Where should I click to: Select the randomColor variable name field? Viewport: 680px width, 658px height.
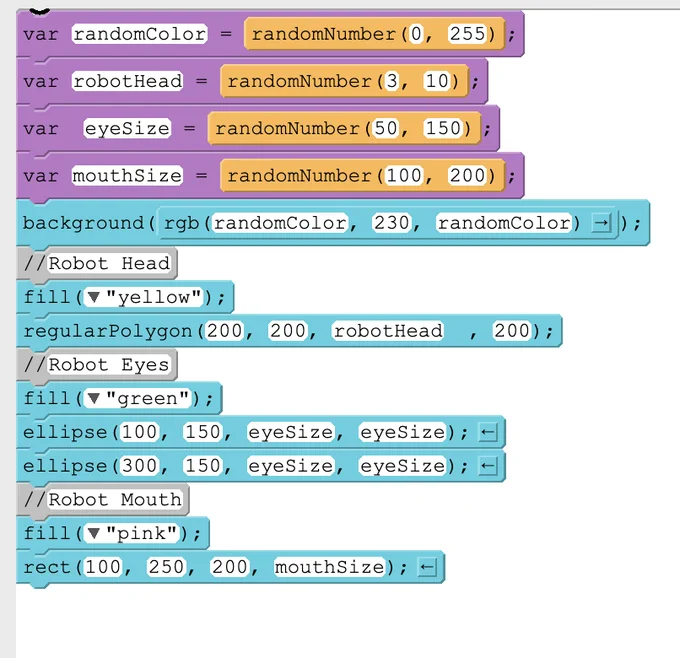[140, 34]
